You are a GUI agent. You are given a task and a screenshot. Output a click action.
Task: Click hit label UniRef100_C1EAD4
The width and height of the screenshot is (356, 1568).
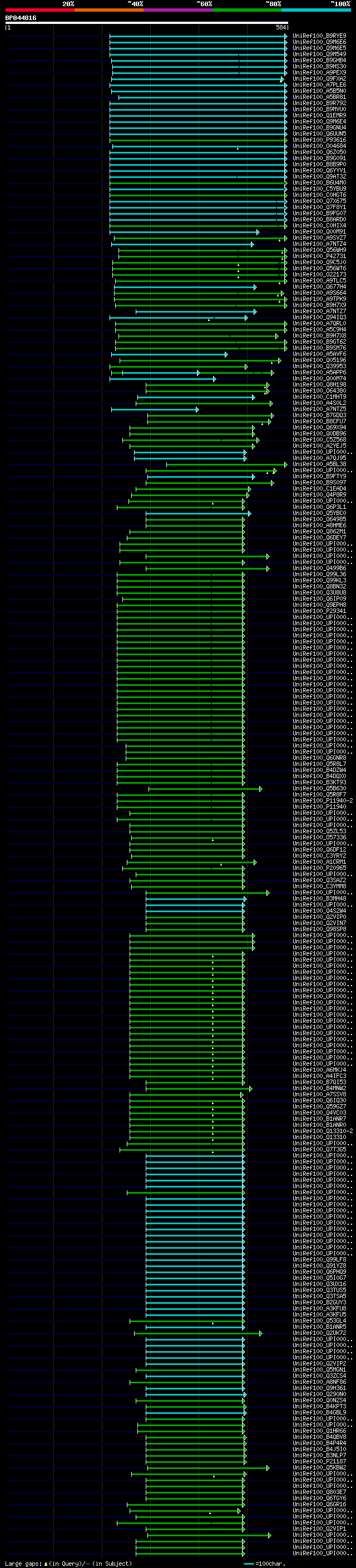point(319,489)
